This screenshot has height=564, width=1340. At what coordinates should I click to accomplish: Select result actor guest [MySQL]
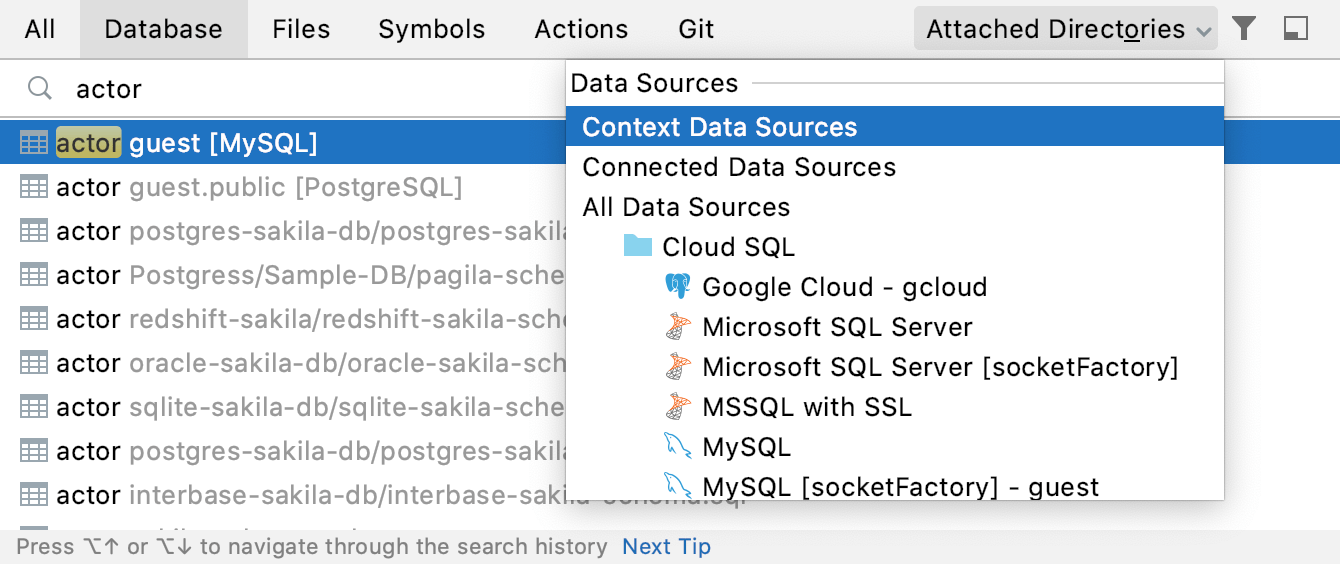(283, 143)
